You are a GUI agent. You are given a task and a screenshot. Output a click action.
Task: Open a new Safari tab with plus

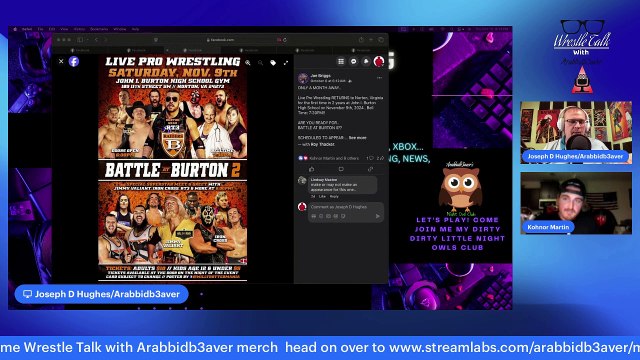(x=371, y=40)
